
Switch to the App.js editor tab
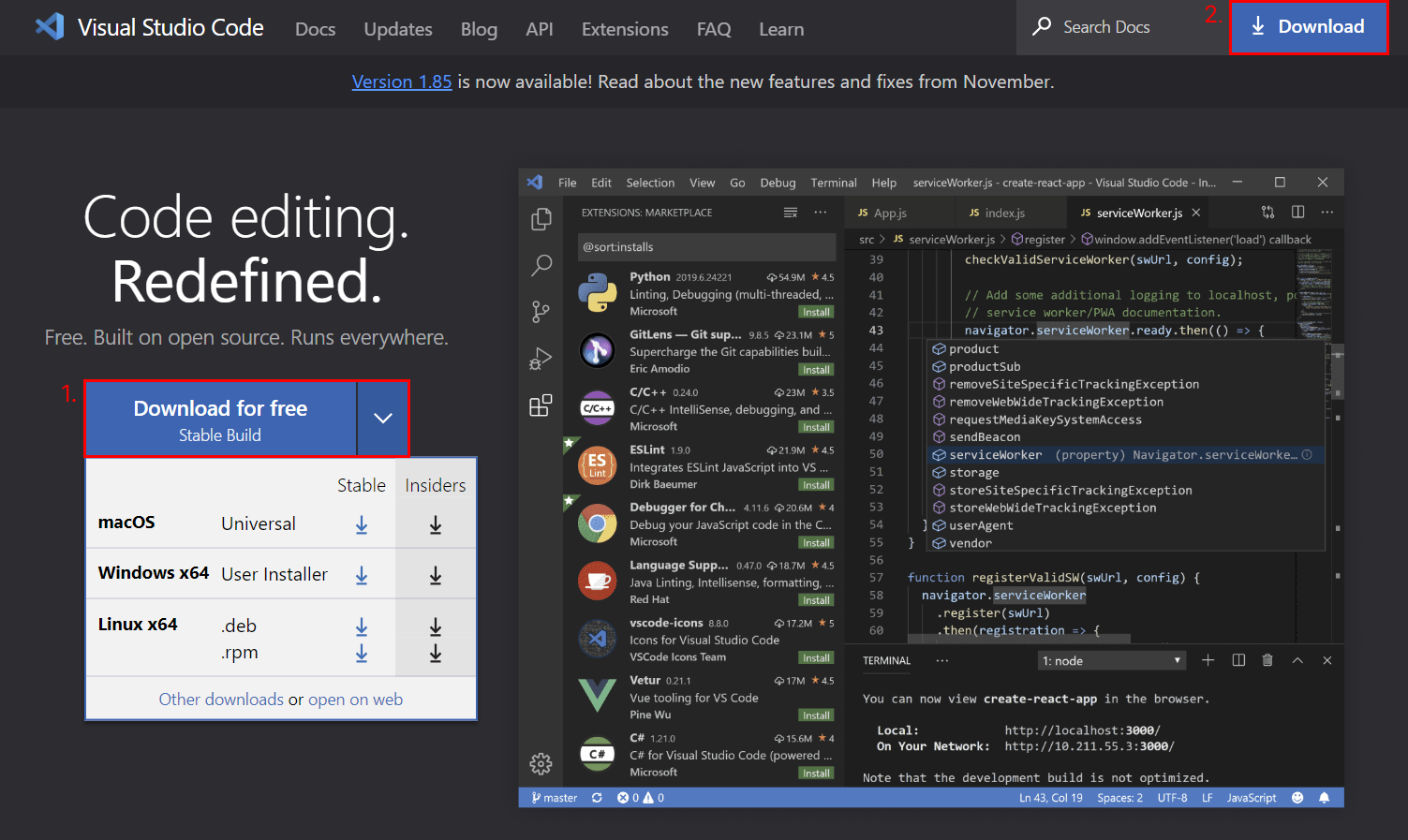882,213
